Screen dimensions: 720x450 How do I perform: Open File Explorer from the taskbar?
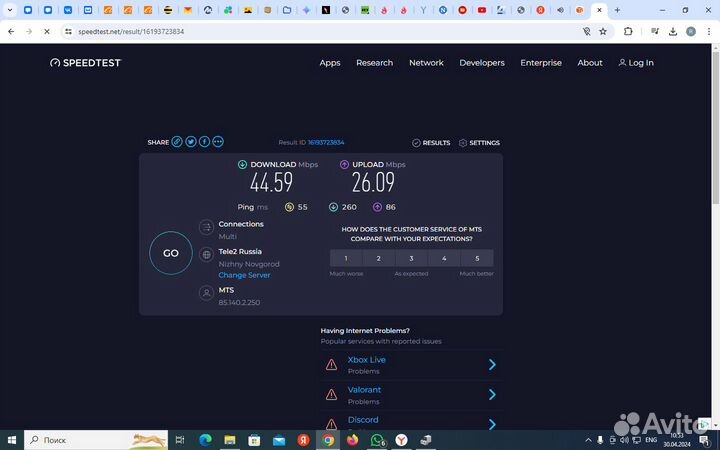click(x=230, y=440)
